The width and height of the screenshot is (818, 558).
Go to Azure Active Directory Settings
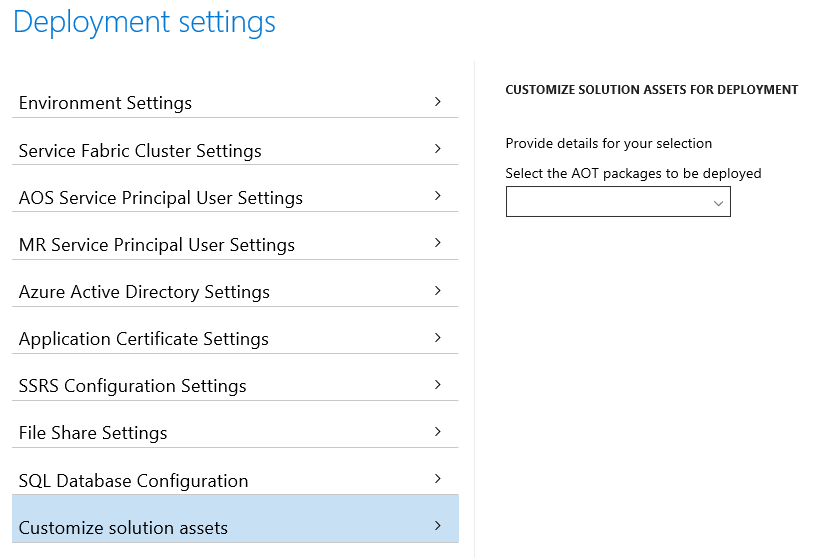(x=235, y=291)
